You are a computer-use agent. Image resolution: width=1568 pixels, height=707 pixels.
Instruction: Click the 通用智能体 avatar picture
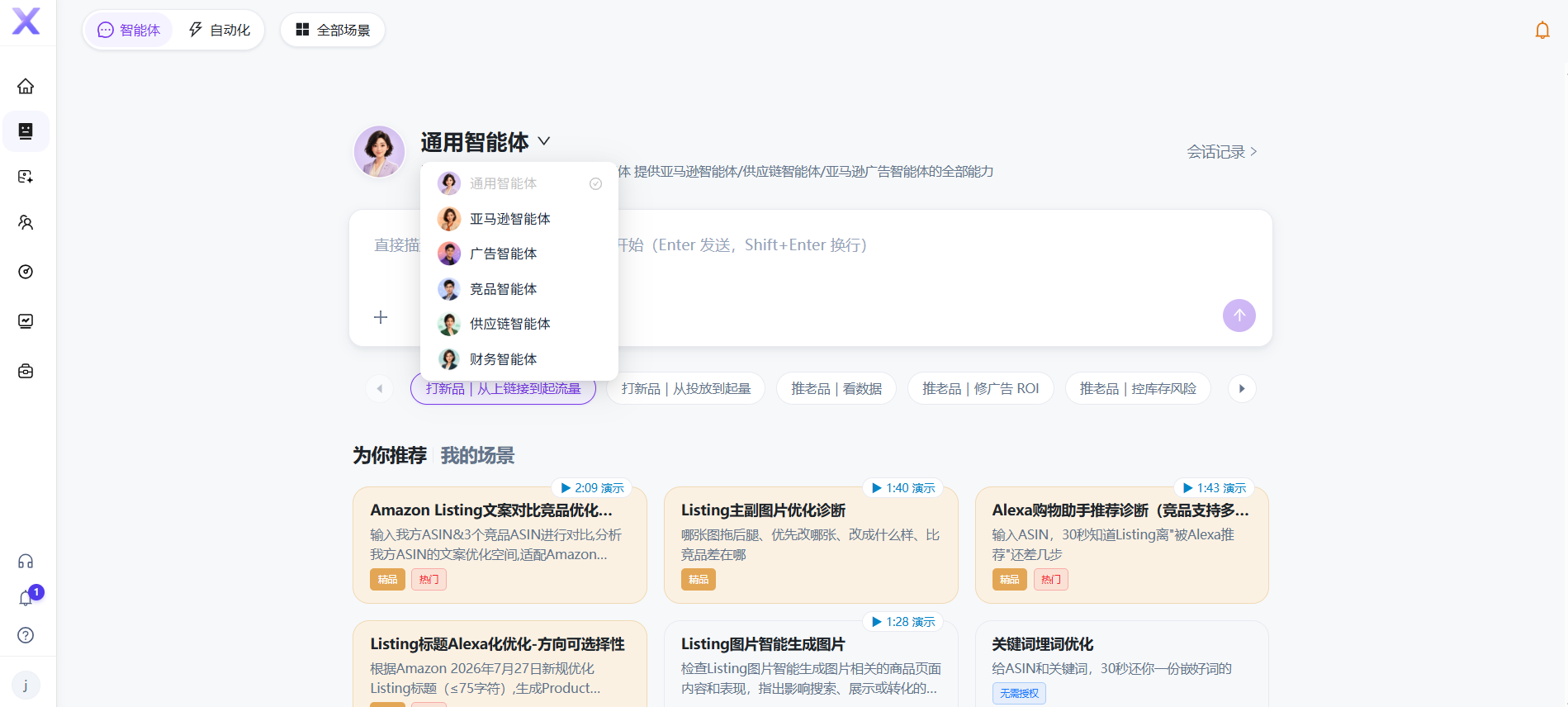(379, 152)
